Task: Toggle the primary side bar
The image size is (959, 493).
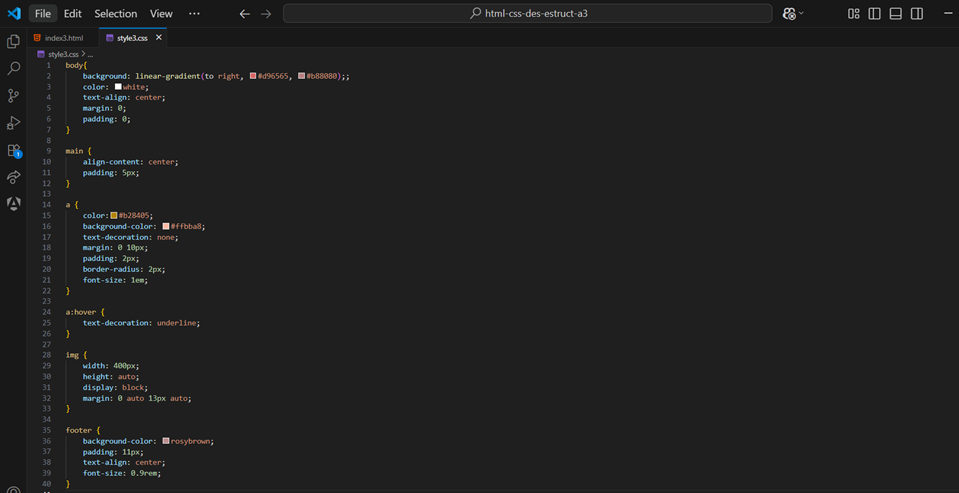Action: click(x=875, y=13)
